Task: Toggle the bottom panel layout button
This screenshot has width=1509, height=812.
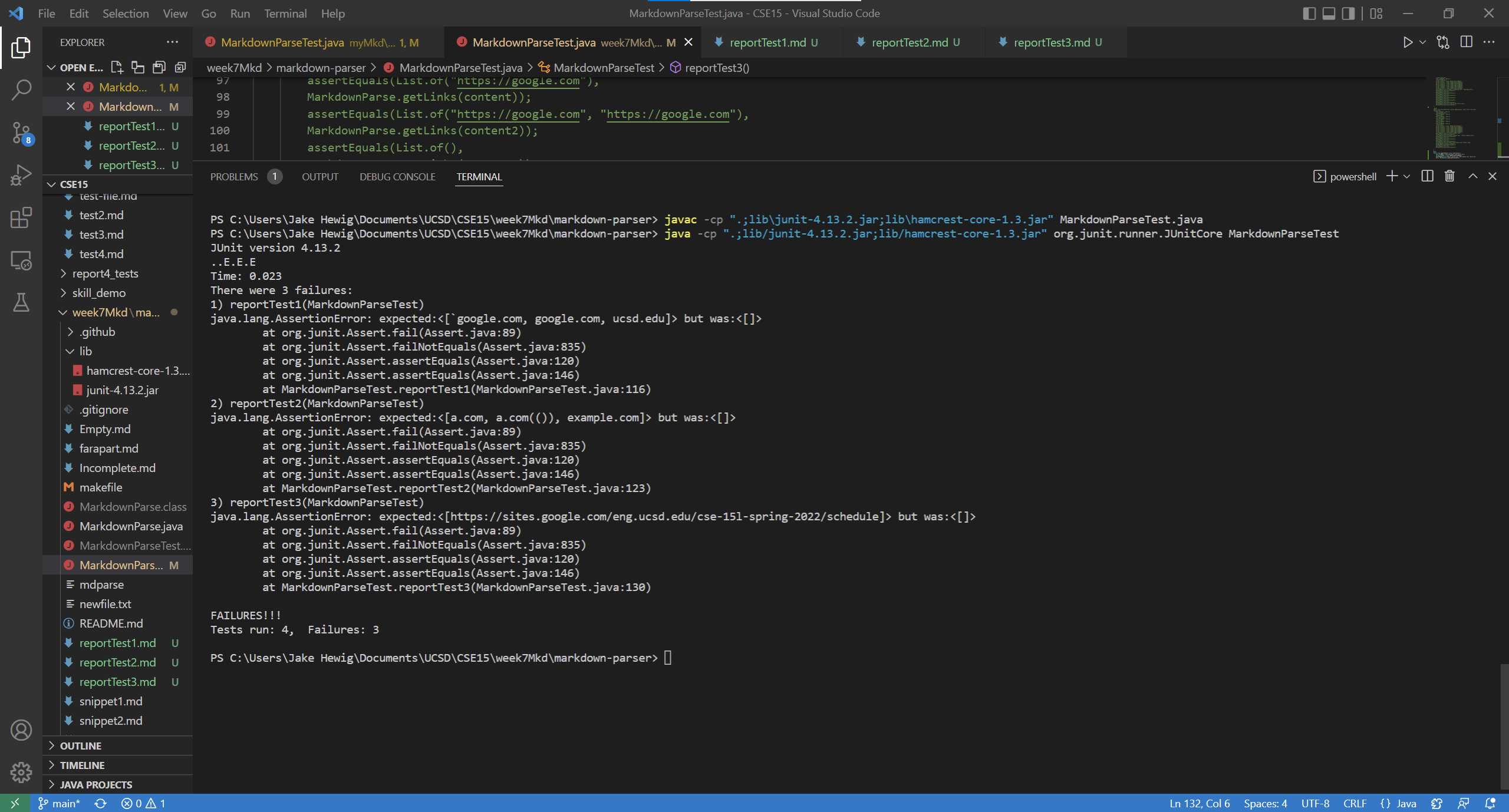Action: 1329,14
